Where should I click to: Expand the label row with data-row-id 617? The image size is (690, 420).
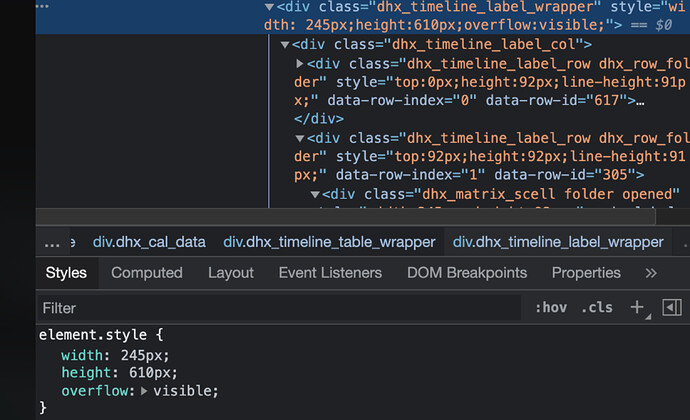[300, 64]
